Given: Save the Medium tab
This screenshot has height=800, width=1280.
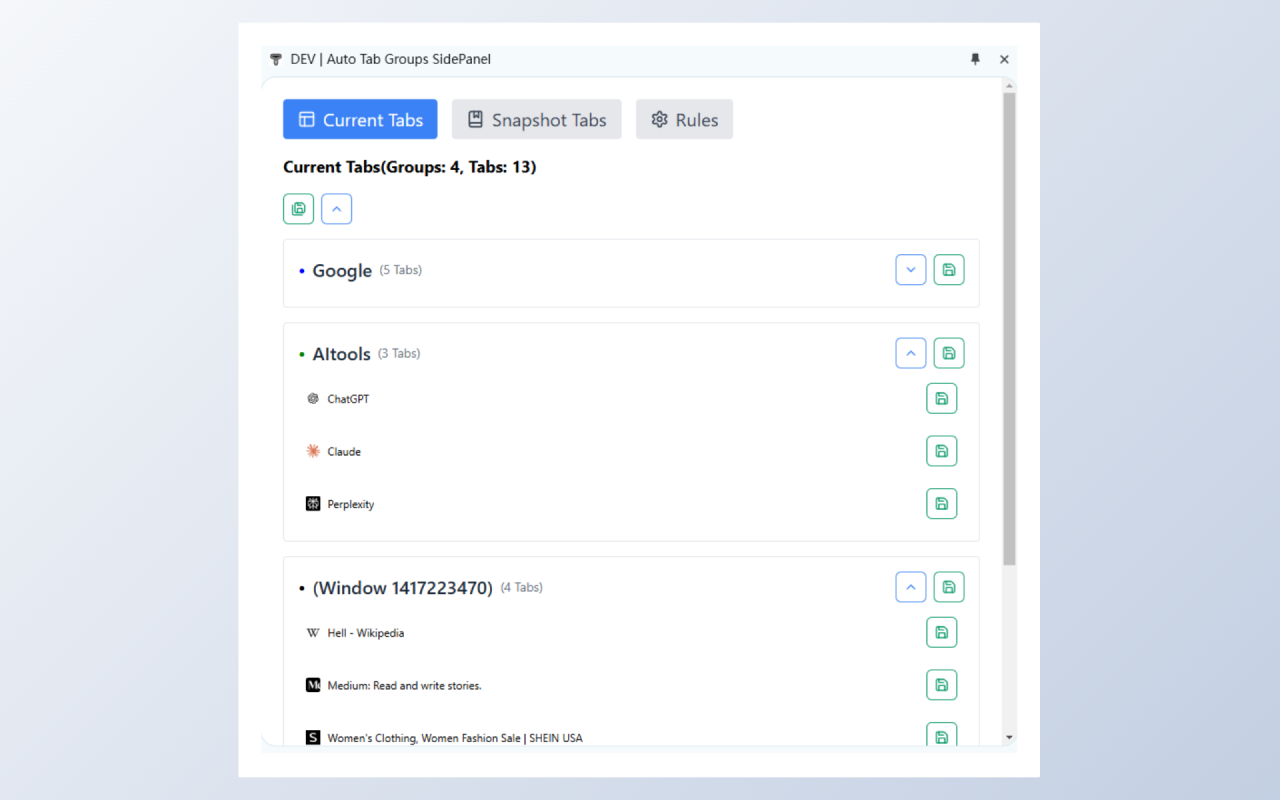Looking at the screenshot, I should pyautogui.click(x=941, y=685).
